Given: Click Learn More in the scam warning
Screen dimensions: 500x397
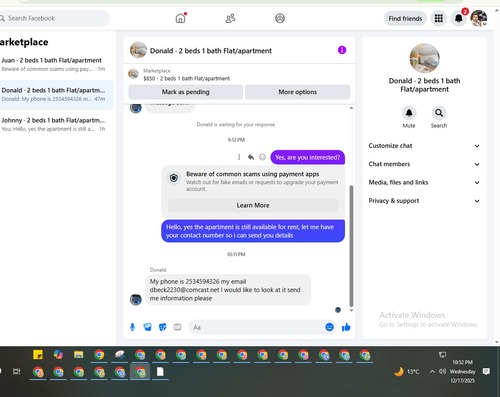Looking at the screenshot, I should coord(253,205).
